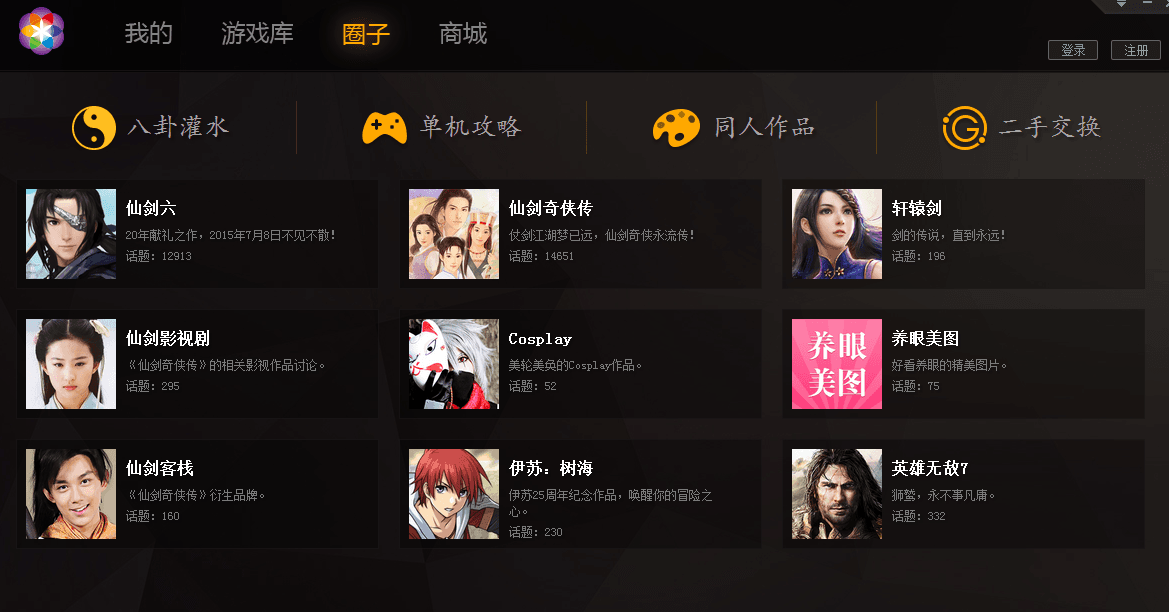Select the 轩辕剑 character thumbnail
Image resolution: width=1169 pixels, height=612 pixels.
click(836, 234)
